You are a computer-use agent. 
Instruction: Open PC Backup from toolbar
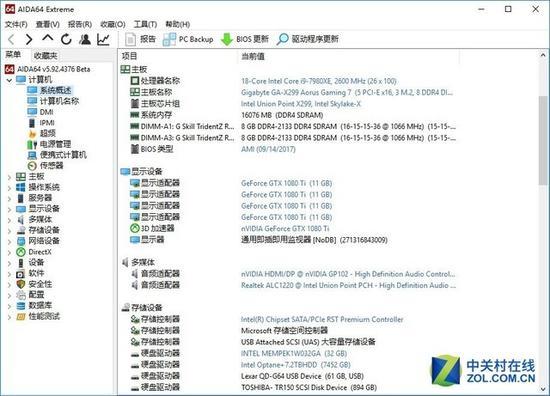point(188,39)
